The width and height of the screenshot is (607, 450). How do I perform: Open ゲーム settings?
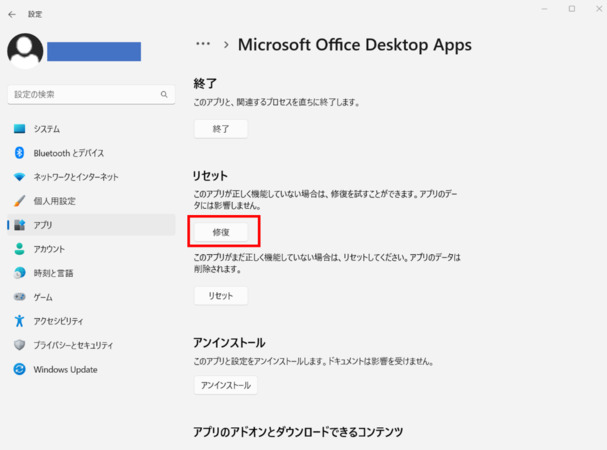[x=91, y=297]
